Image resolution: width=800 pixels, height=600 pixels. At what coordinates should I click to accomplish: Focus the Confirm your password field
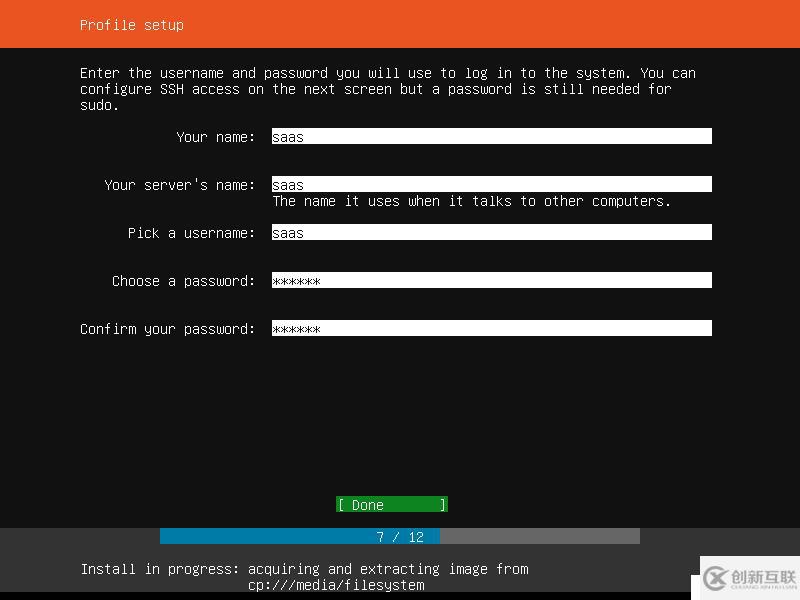(491, 328)
